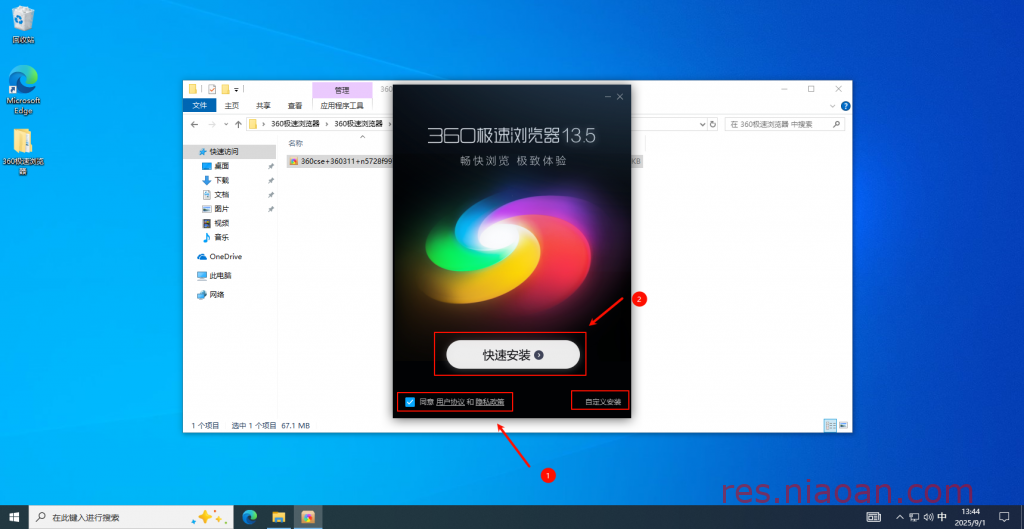Show hidden system tray icons
1024x529 pixels.
pyautogui.click(x=900, y=517)
